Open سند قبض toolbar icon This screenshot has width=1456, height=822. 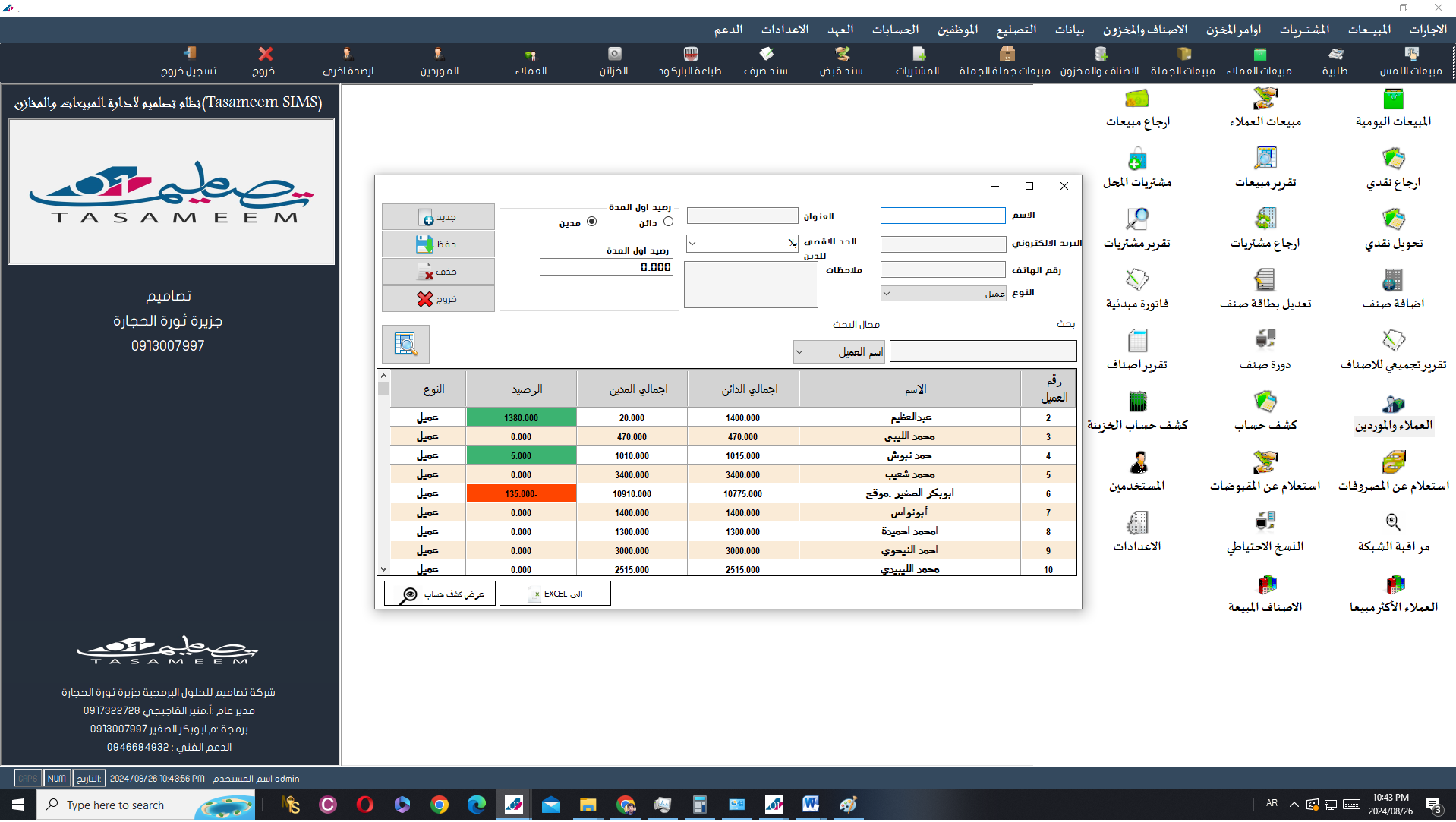click(841, 61)
